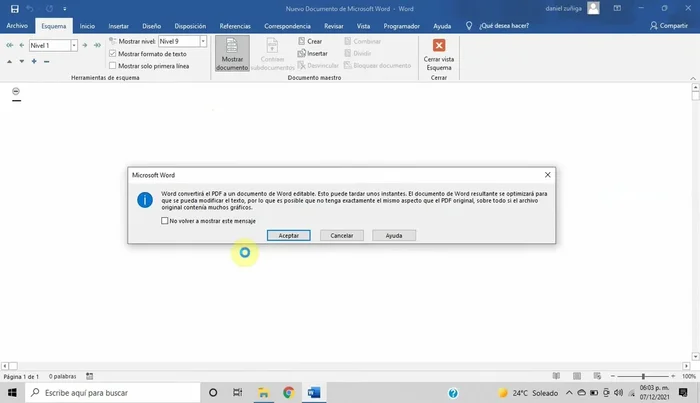Open the Insertar ribbon tab
The width and height of the screenshot is (700, 403).
pyautogui.click(x=119, y=26)
